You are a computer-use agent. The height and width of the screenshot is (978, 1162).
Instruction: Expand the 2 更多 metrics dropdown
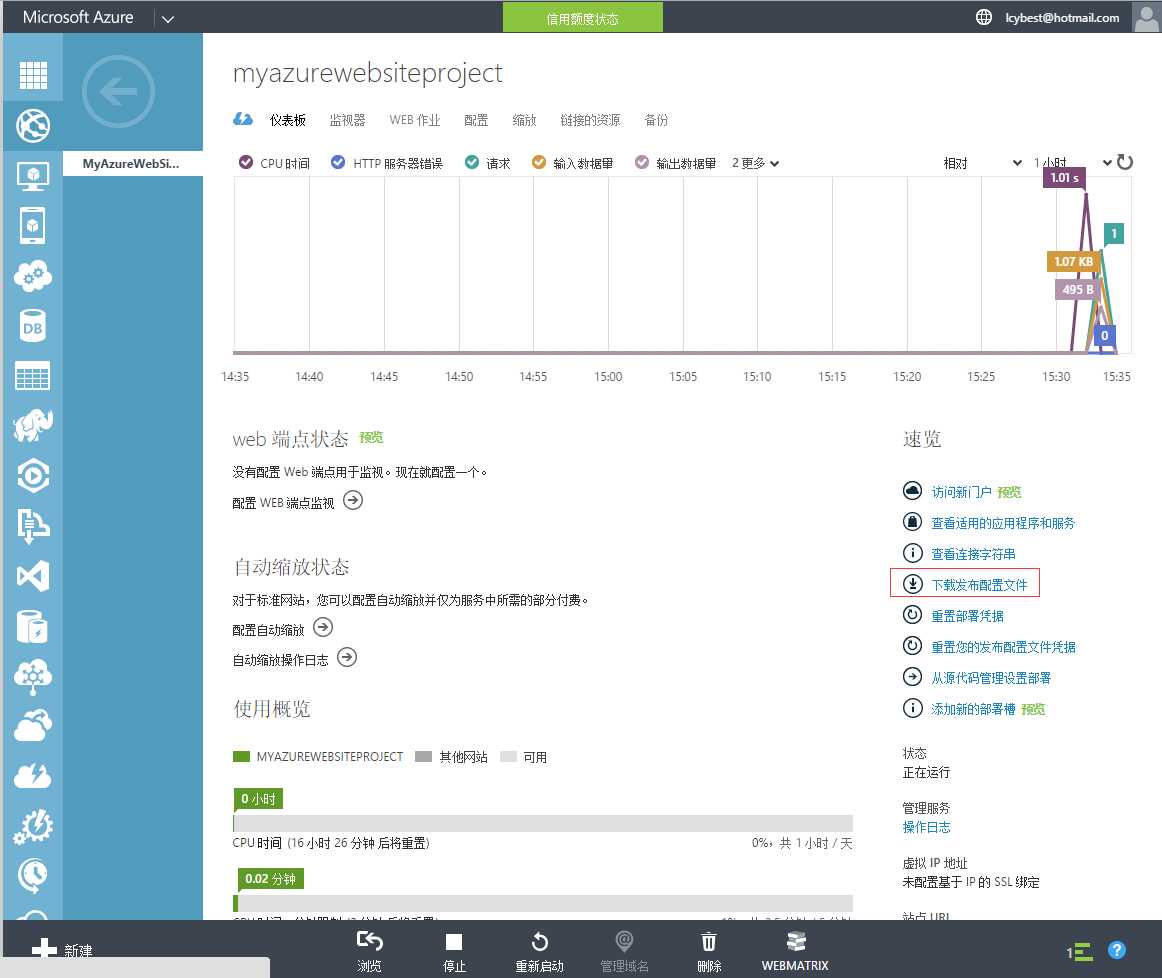coord(755,163)
